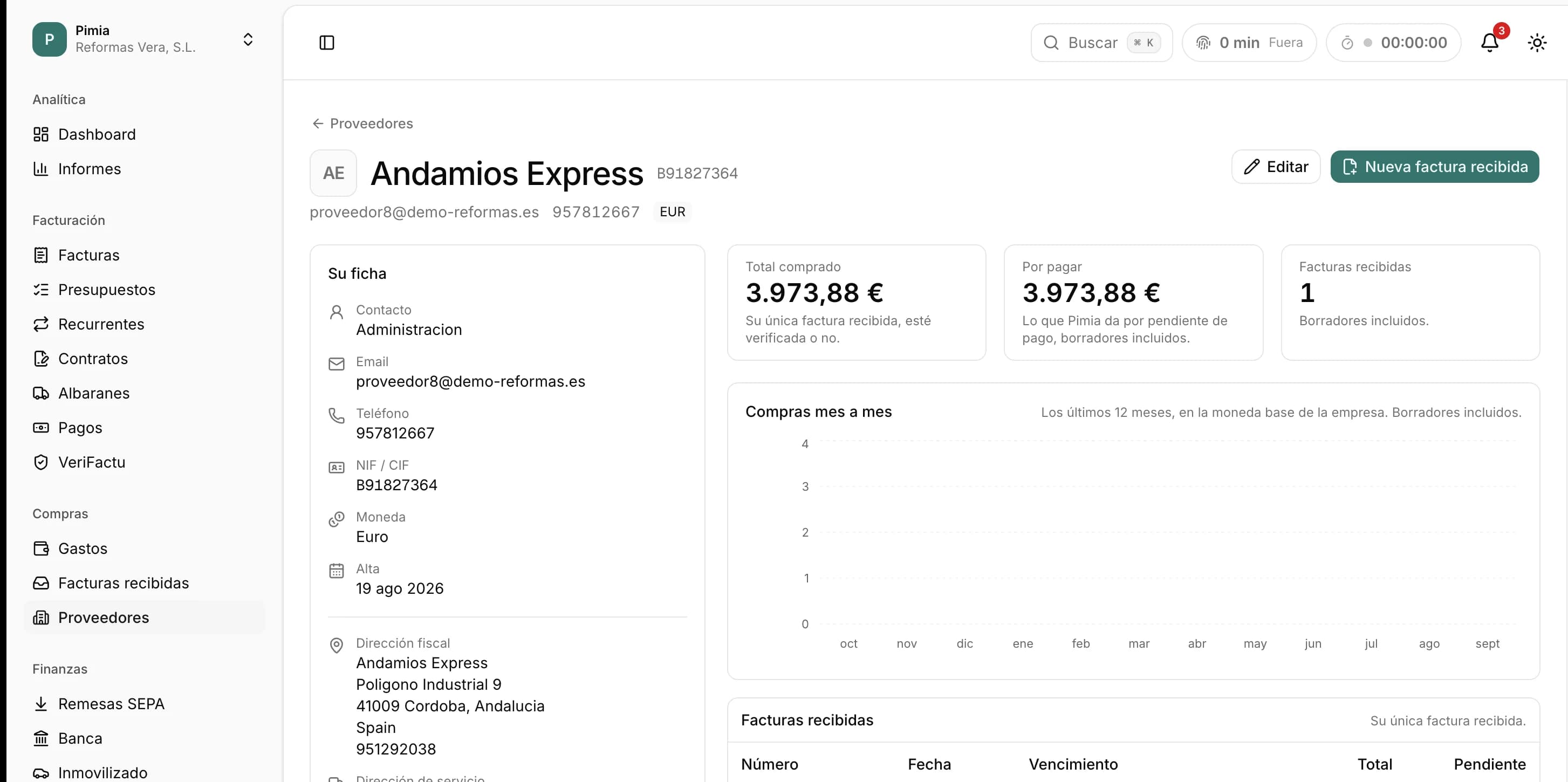
Task: Go to Informes in the sidebar
Action: [145, 169]
